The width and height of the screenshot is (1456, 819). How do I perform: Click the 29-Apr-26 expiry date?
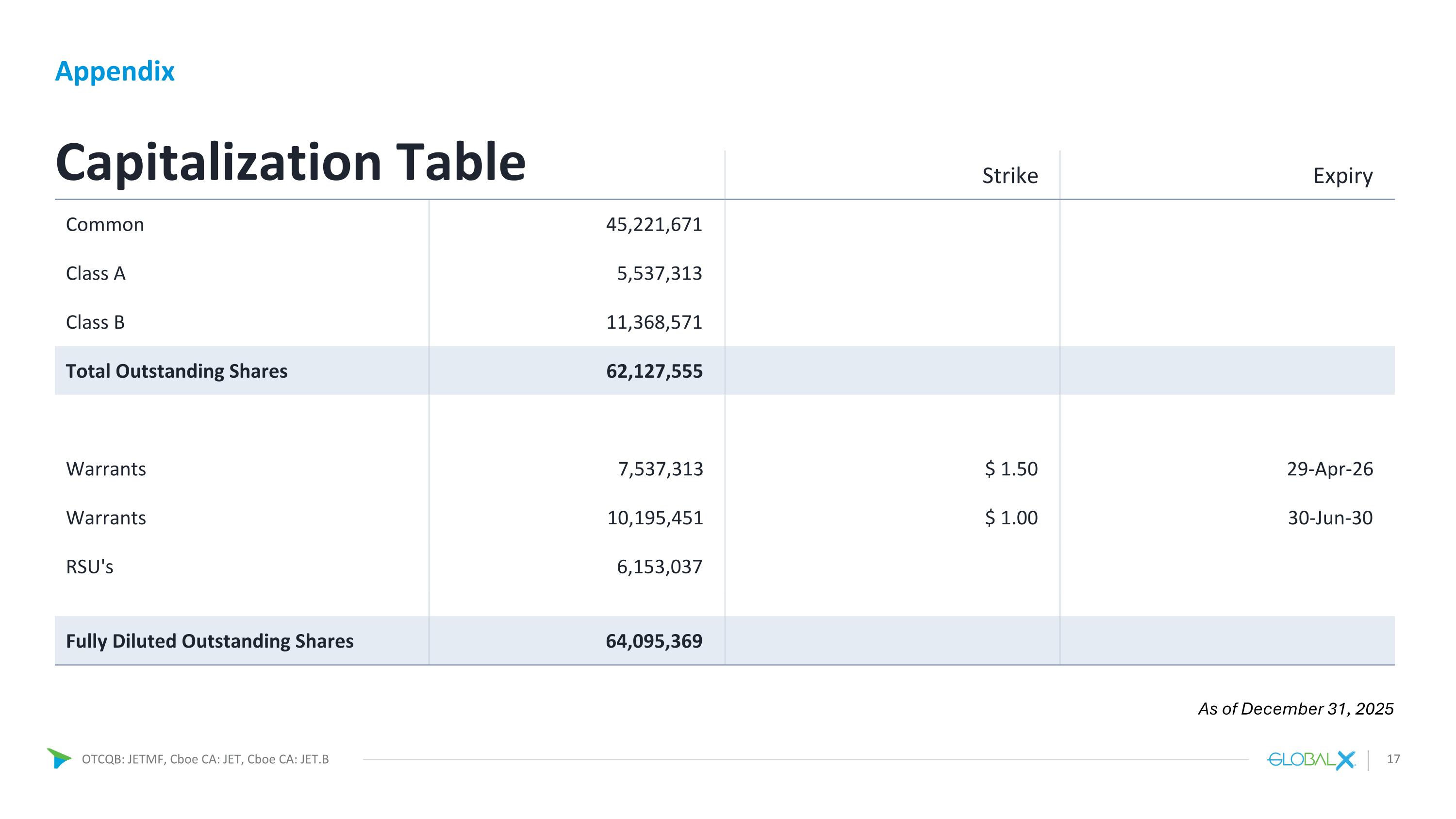(x=1329, y=469)
